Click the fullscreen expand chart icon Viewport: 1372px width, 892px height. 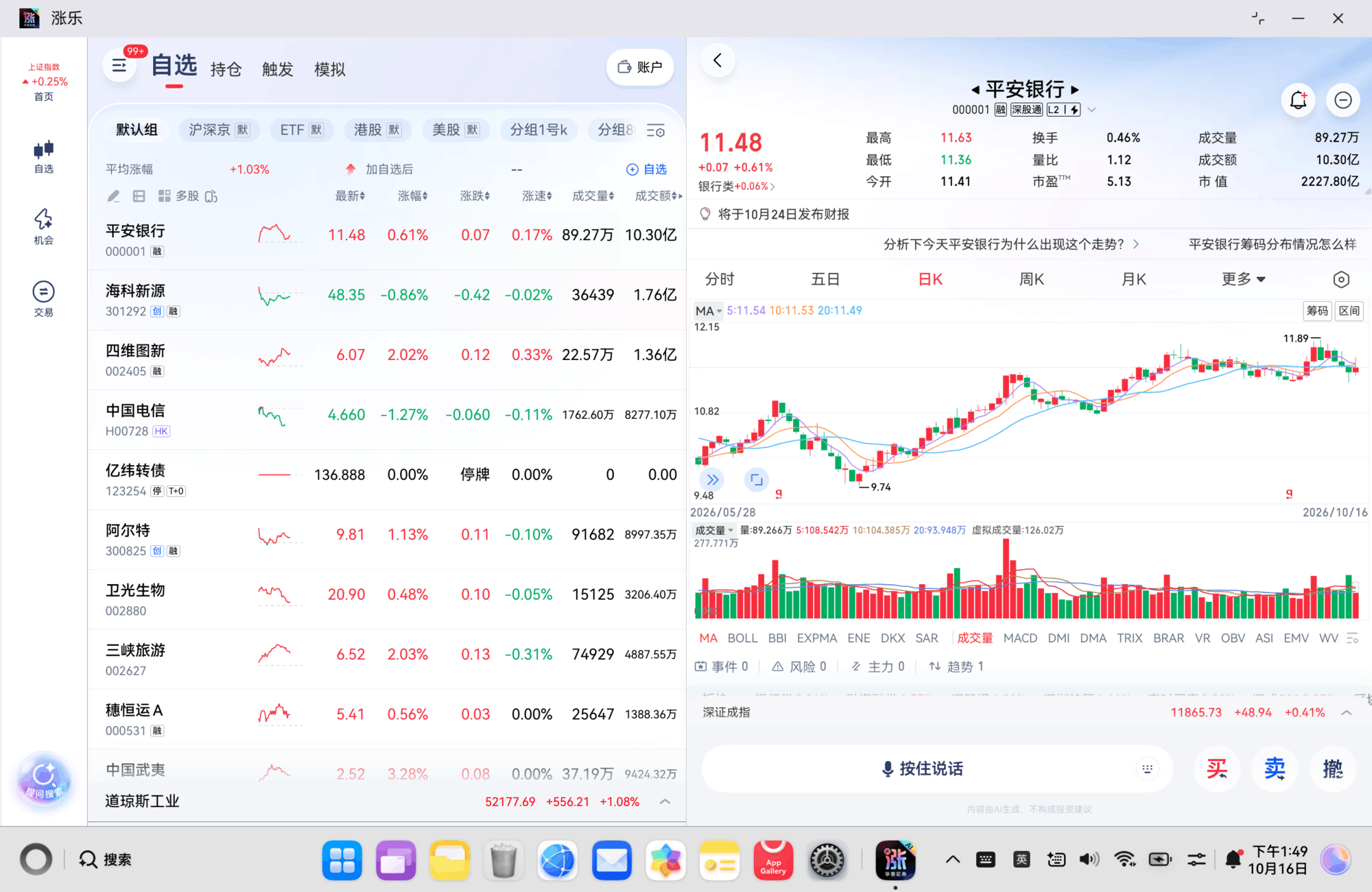pyautogui.click(x=756, y=479)
